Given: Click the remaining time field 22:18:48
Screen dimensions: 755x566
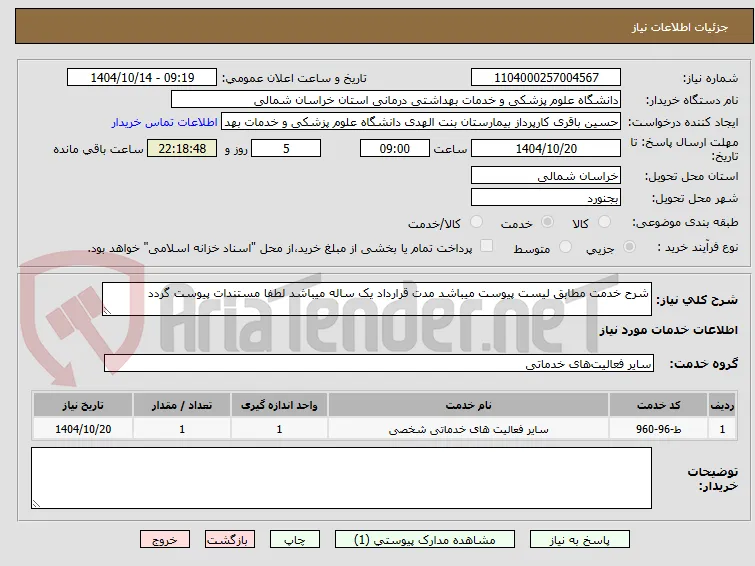Looking at the screenshot, I should click(182, 148).
